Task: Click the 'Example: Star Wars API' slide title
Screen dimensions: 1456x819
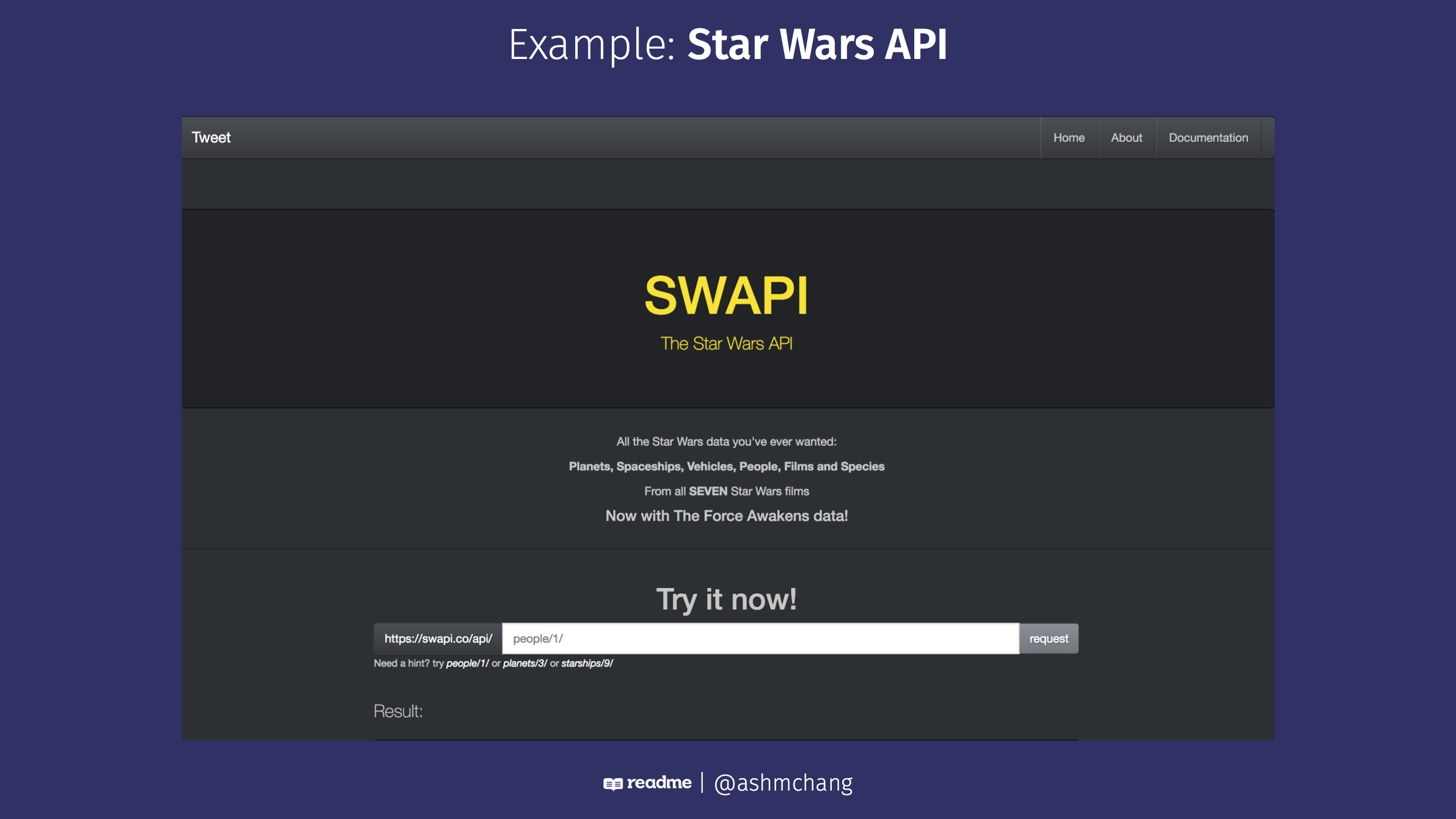Action: [x=728, y=45]
